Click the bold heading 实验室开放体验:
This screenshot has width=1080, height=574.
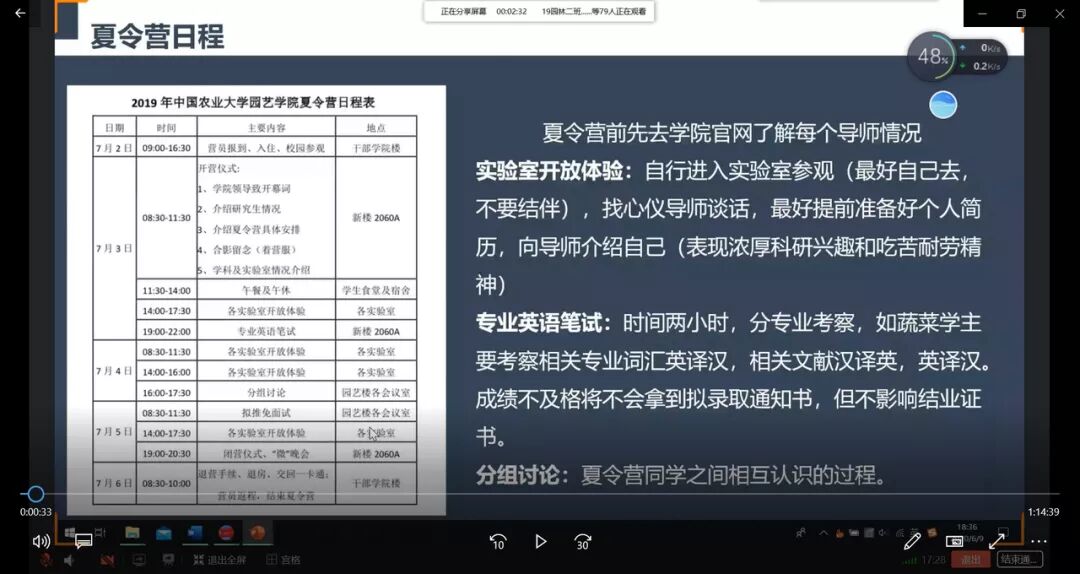coord(554,171)
